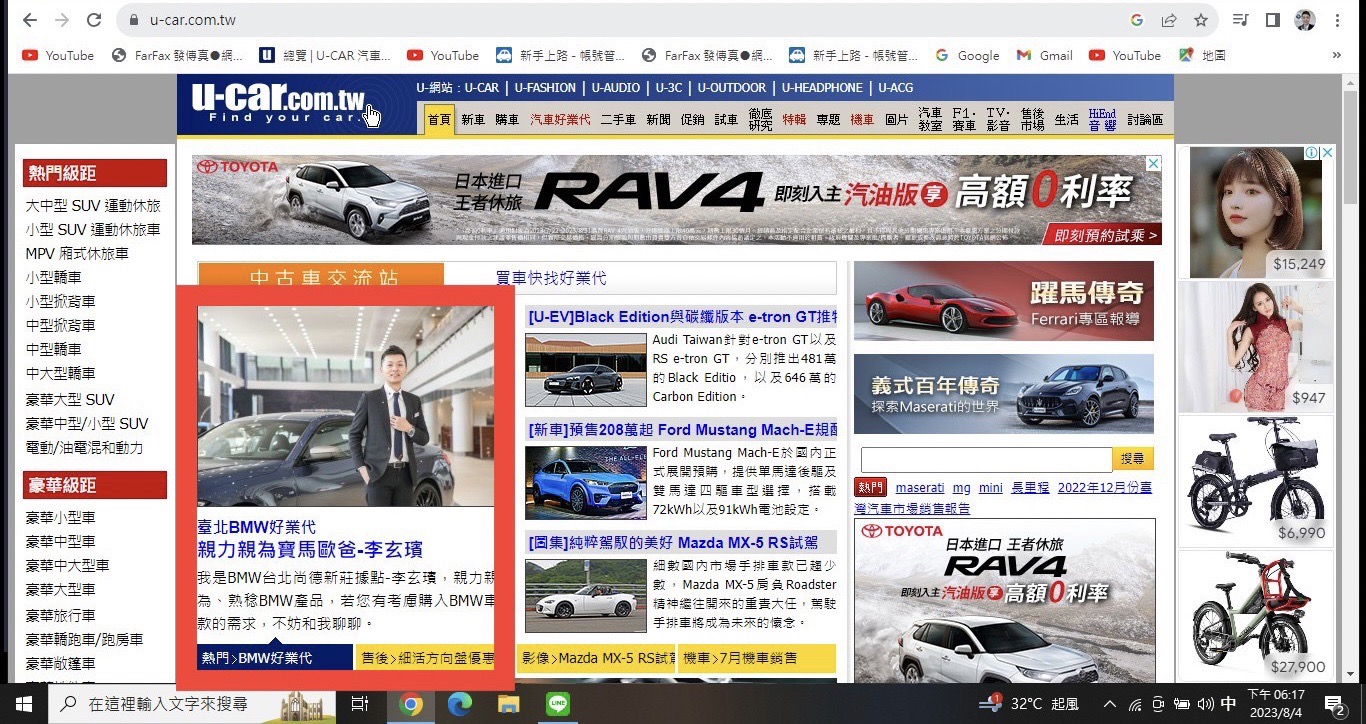Viewport: 1366px width, 724px height.
Task: Open 買車快找好業代 link
Action: pyautogui.click(x=551, y=278)
